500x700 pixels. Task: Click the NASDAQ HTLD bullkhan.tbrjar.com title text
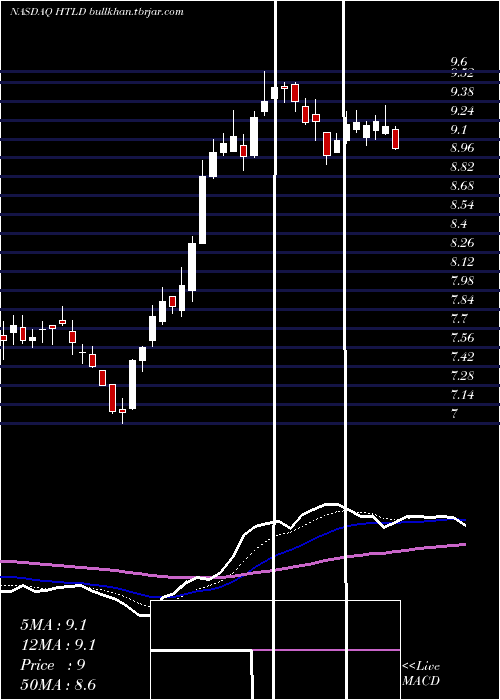pos(96,12)
